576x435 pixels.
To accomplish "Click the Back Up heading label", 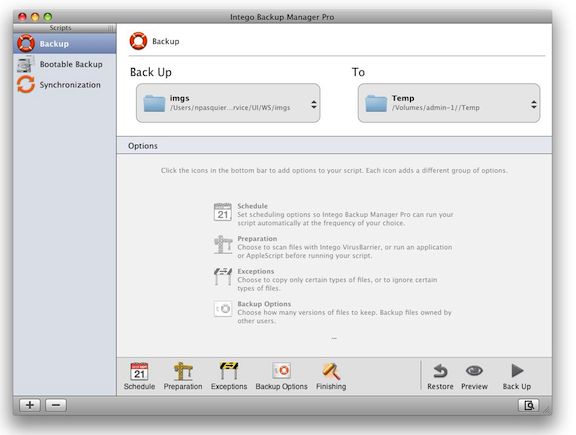I will pos(151,72).
